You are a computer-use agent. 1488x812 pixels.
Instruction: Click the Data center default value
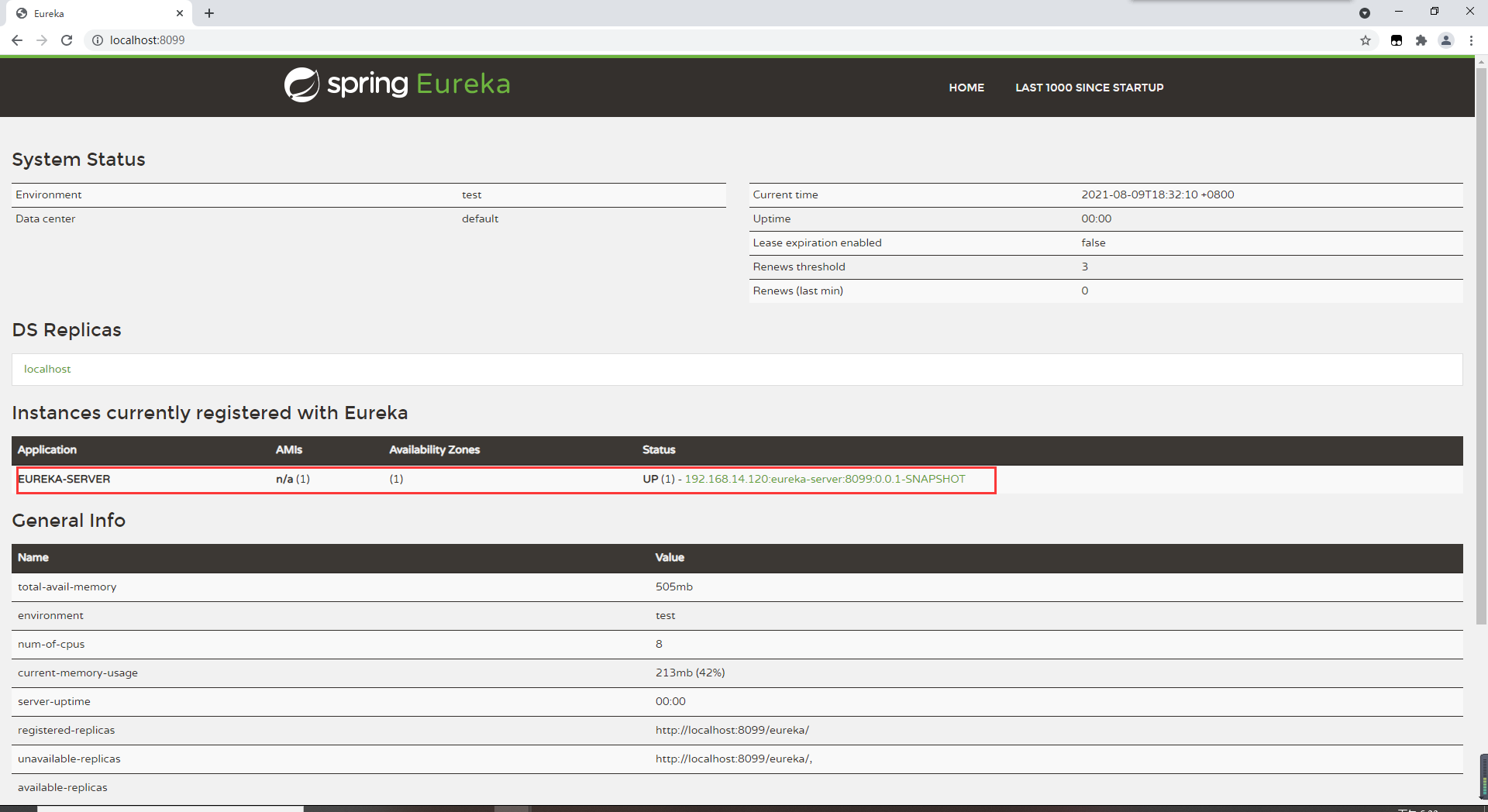pos(480,218)
